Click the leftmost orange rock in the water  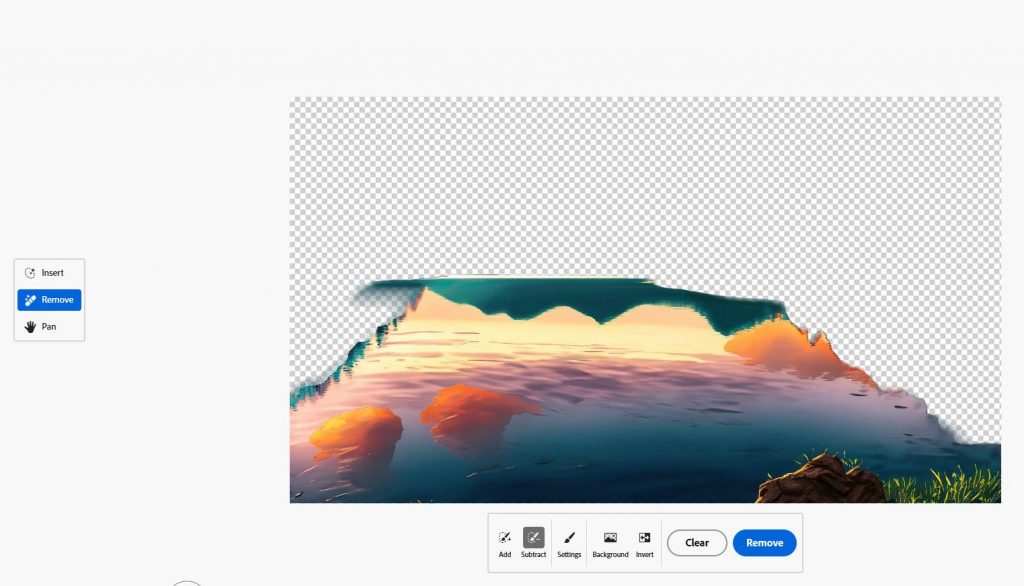click(355, 430)
